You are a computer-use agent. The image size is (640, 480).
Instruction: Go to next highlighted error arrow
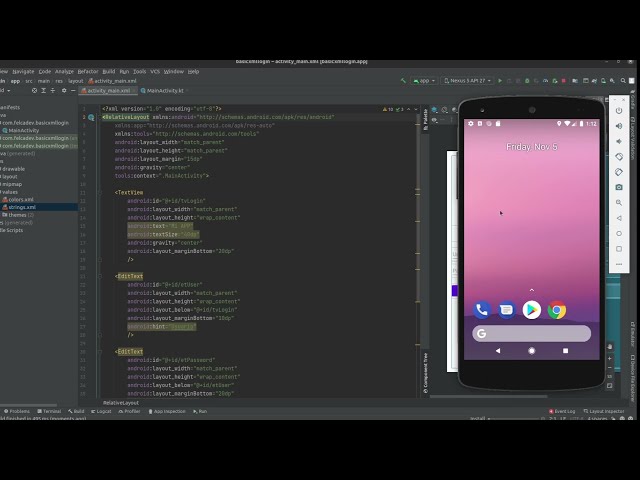(416, 109)
